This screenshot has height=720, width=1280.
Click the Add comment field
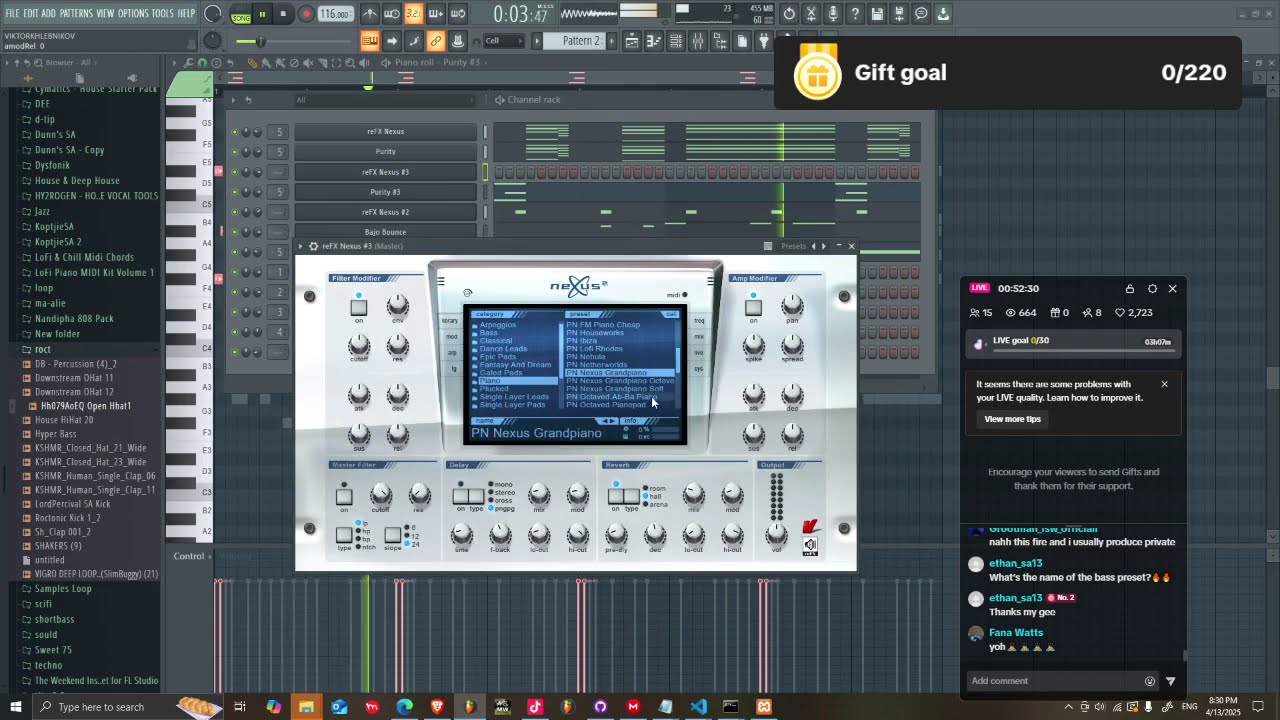tap(1056, 681)
